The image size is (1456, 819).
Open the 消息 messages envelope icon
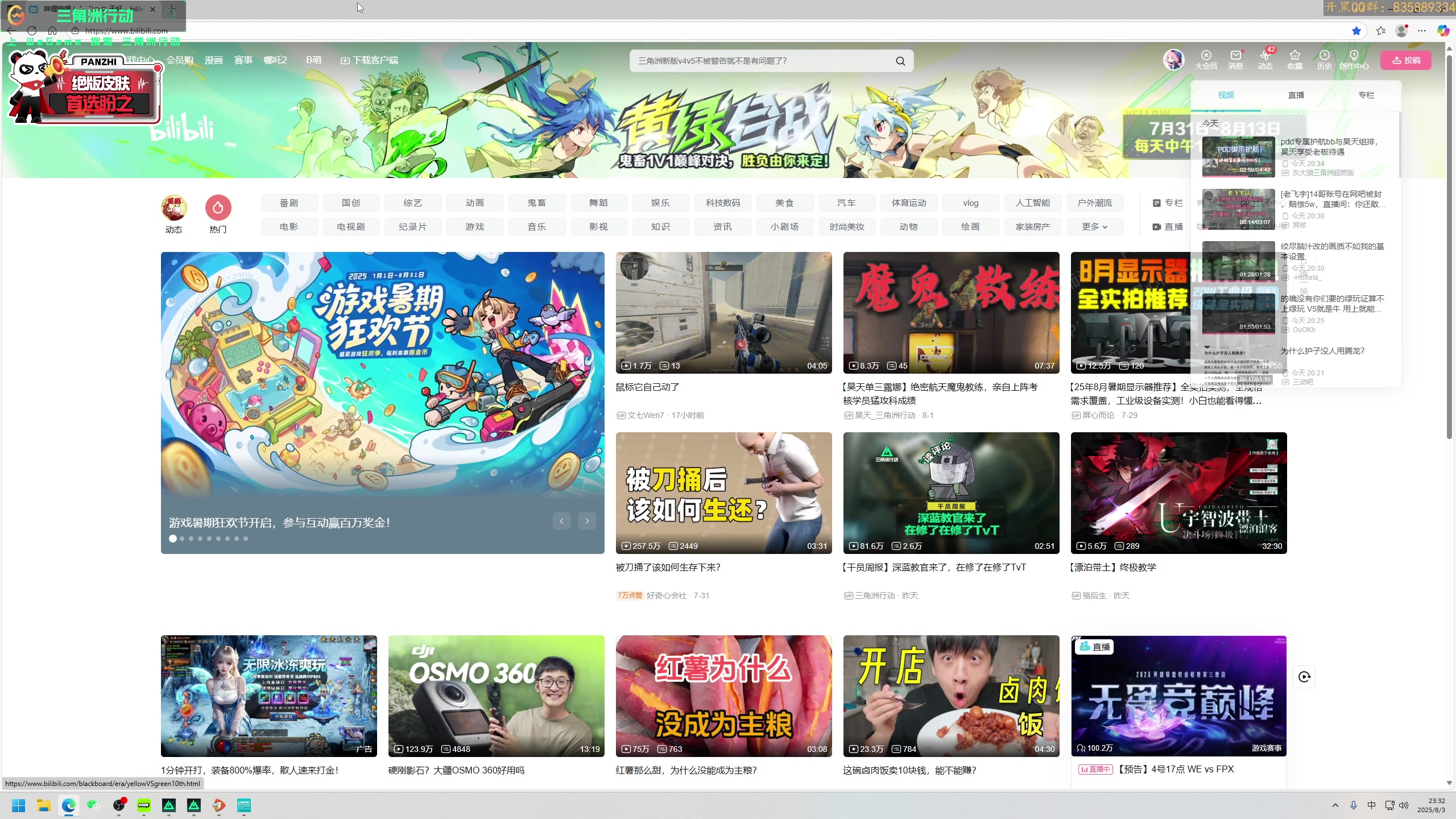(1235, 60)
